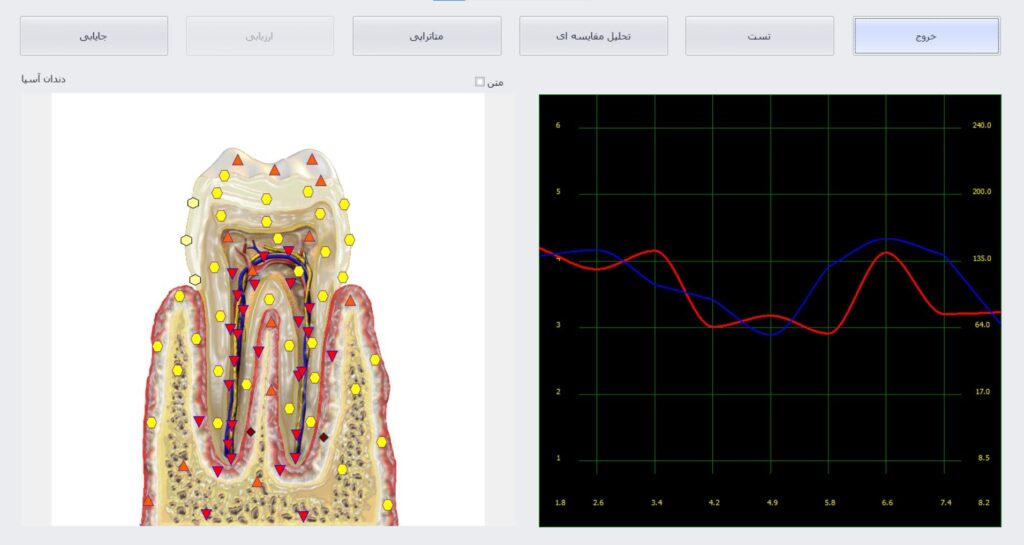Image resolution: width=1024 pixels, height=545 pixels.
Task: Enable the متن checkbox
Action: pos(480,82)
